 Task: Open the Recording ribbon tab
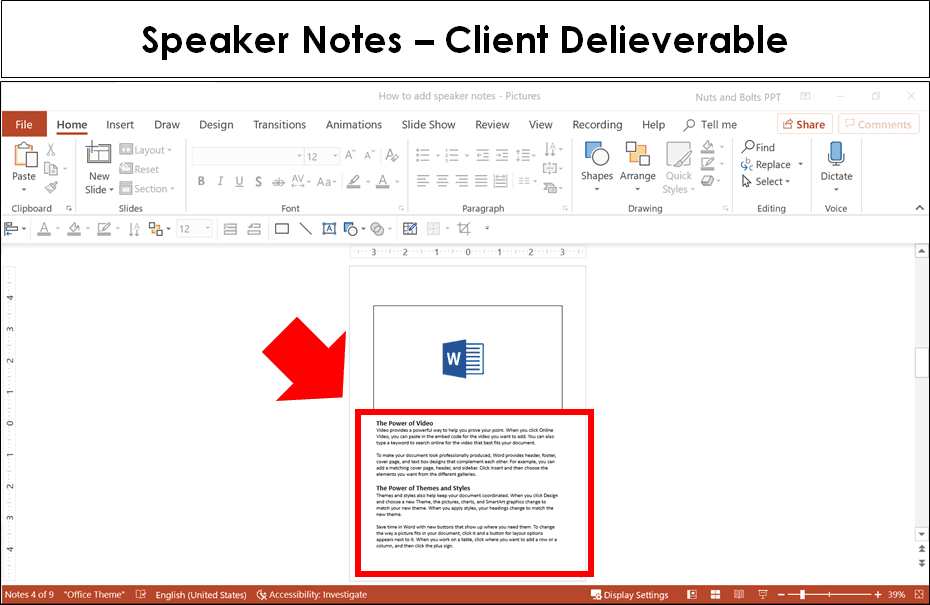[597, 124]
